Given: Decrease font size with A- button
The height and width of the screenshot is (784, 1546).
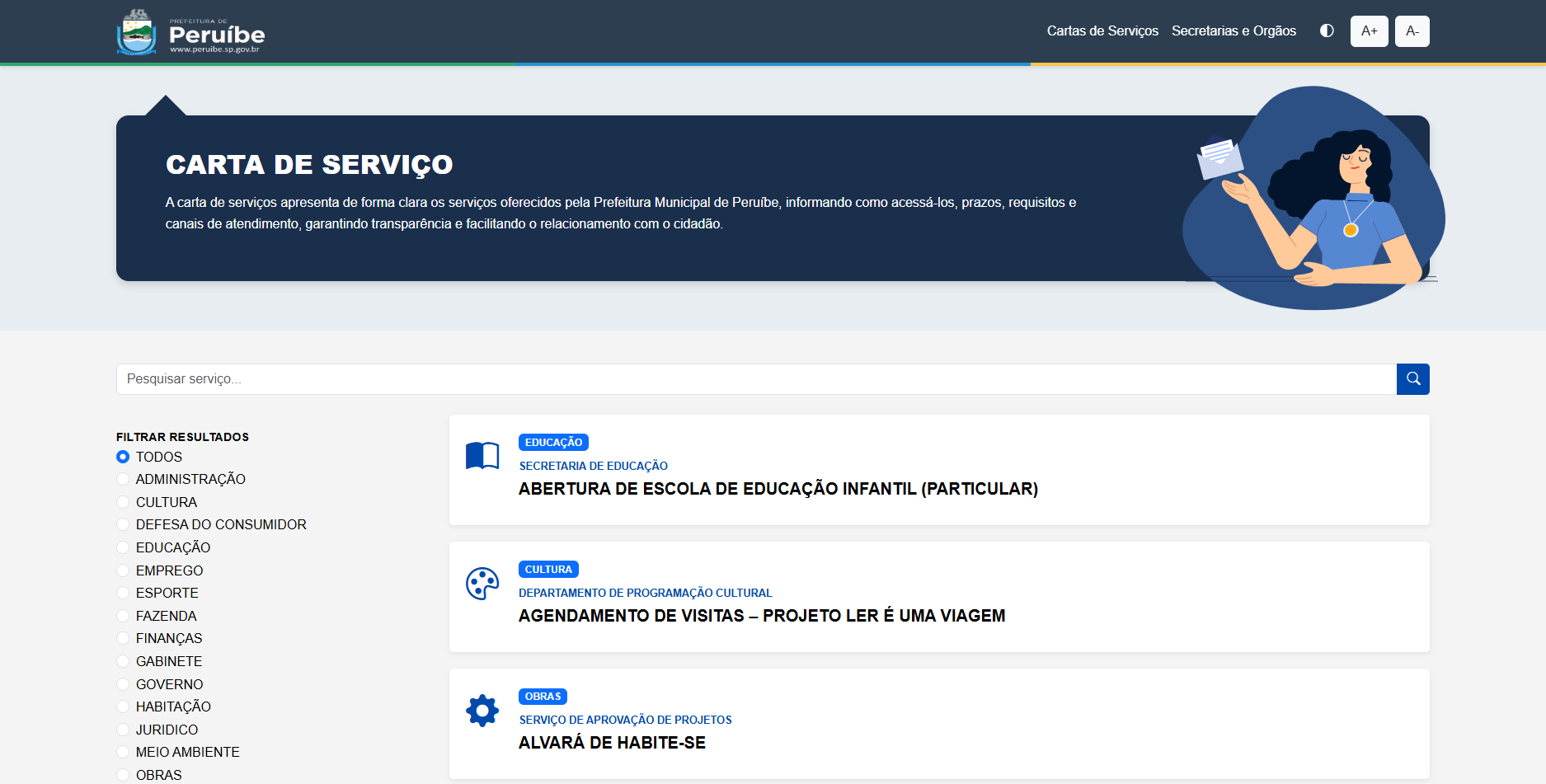Looking at the screenshot, I should [x=1412, y=31].
